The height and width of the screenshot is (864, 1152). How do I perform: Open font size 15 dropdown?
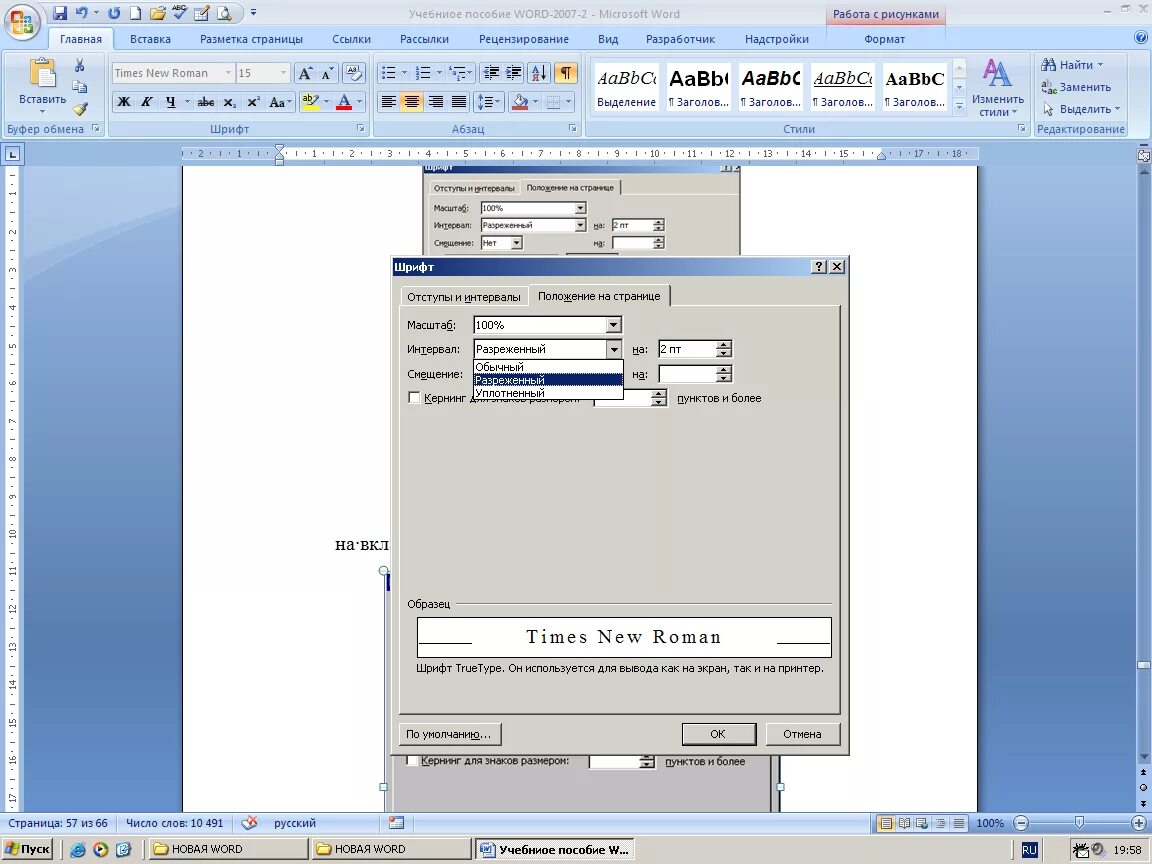(x=283, y=73)
